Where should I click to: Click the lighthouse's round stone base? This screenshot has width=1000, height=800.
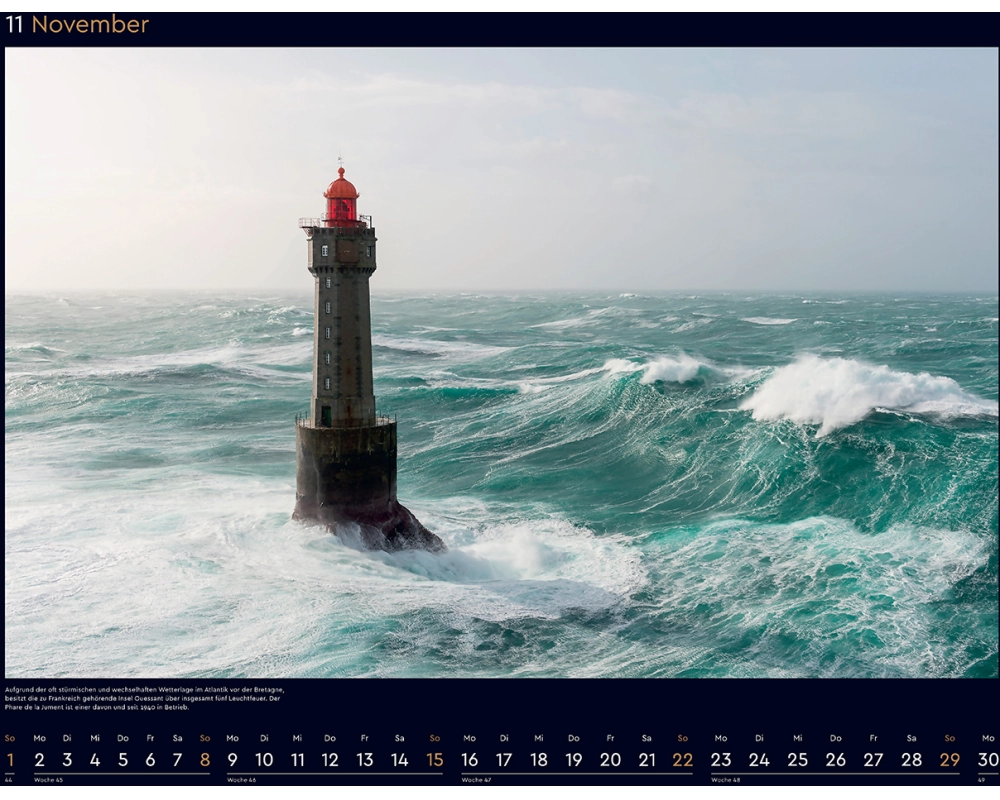[346, 468]
